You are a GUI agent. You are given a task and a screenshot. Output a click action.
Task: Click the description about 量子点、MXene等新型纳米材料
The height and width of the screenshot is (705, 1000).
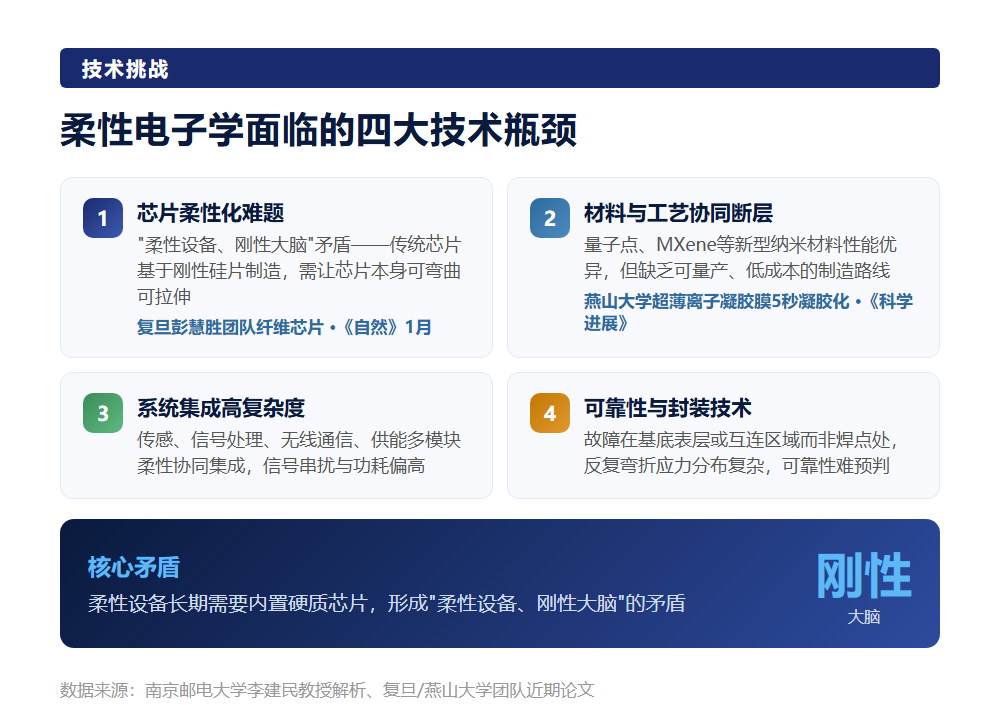tap(740, 258)
